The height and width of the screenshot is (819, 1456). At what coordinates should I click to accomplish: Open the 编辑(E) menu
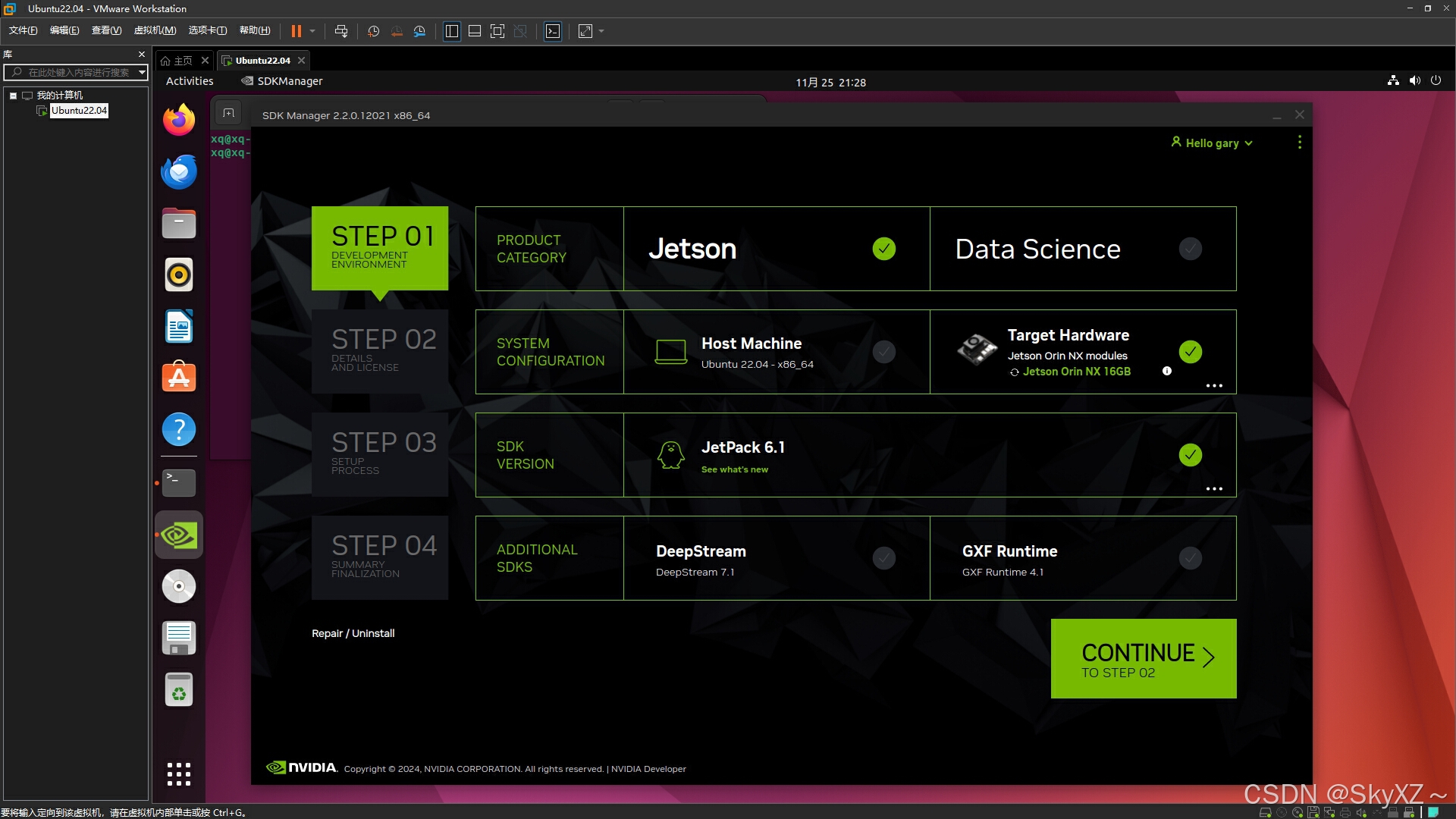64,30
